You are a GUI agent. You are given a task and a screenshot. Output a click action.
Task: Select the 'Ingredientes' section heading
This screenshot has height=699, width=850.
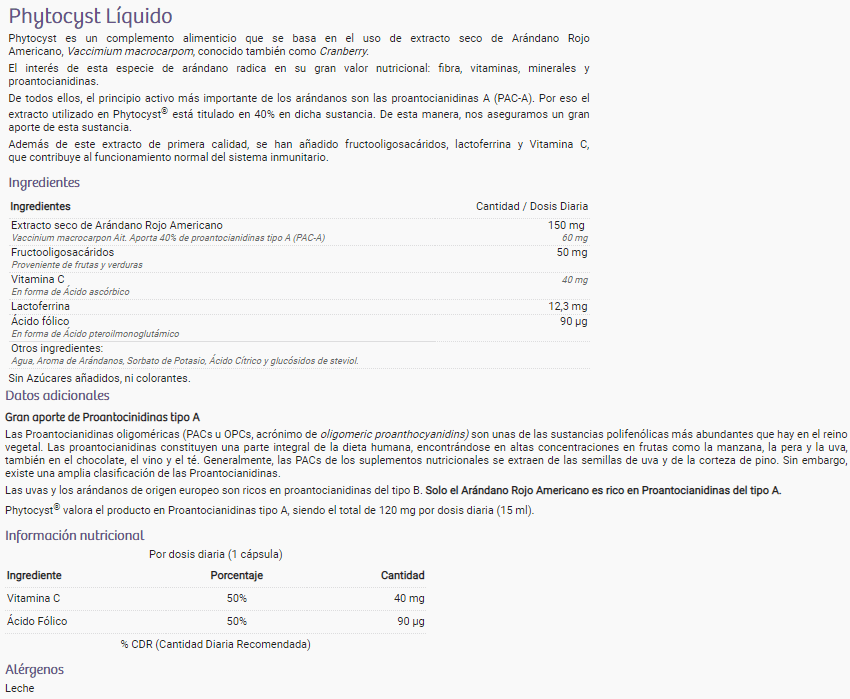point(44,183)
